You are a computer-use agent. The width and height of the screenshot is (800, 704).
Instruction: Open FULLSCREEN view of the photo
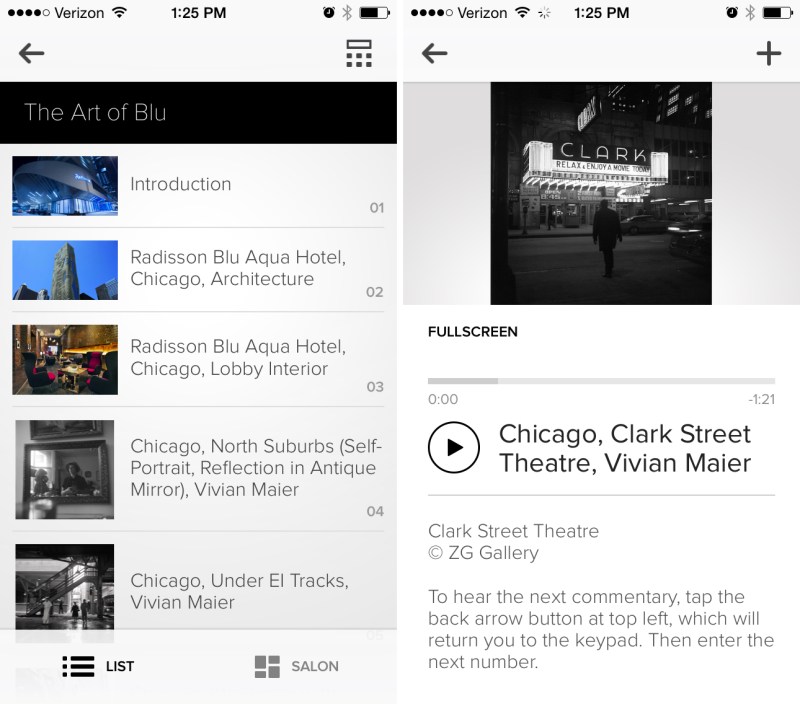[x=472, y=332]
